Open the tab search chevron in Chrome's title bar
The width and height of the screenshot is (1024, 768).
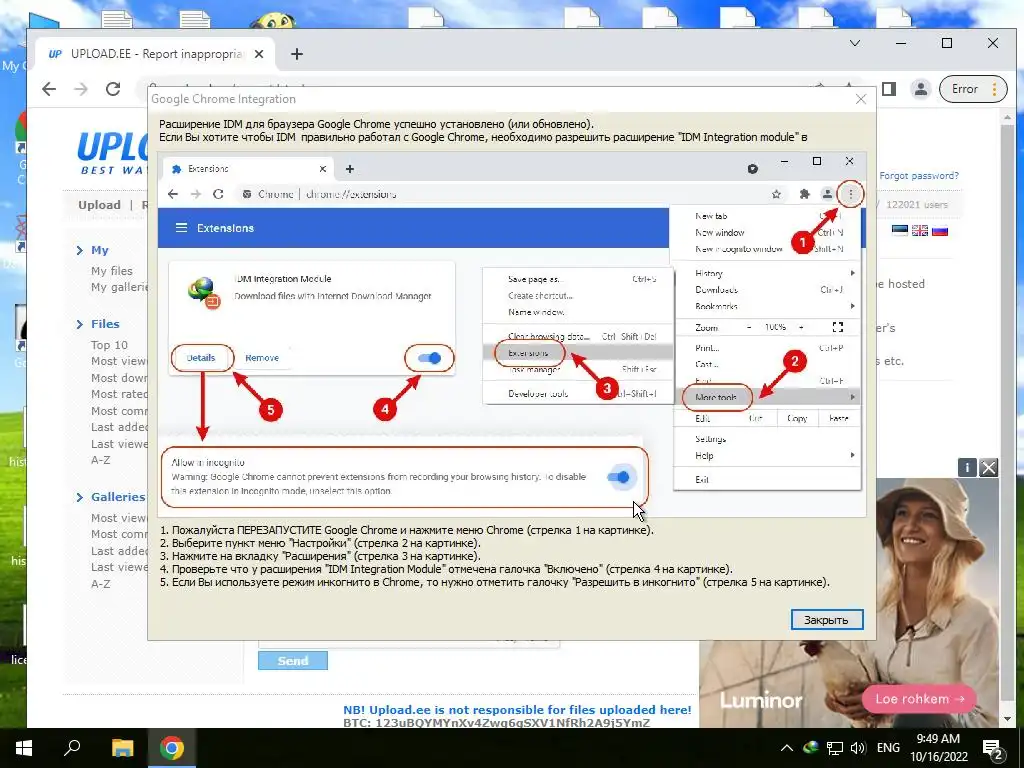point(854,43)
